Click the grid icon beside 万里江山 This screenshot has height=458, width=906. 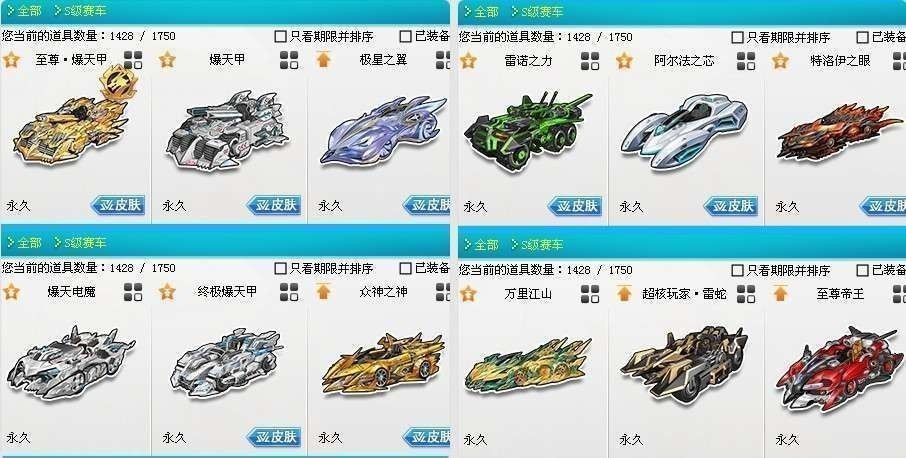(x=590, y=293)
